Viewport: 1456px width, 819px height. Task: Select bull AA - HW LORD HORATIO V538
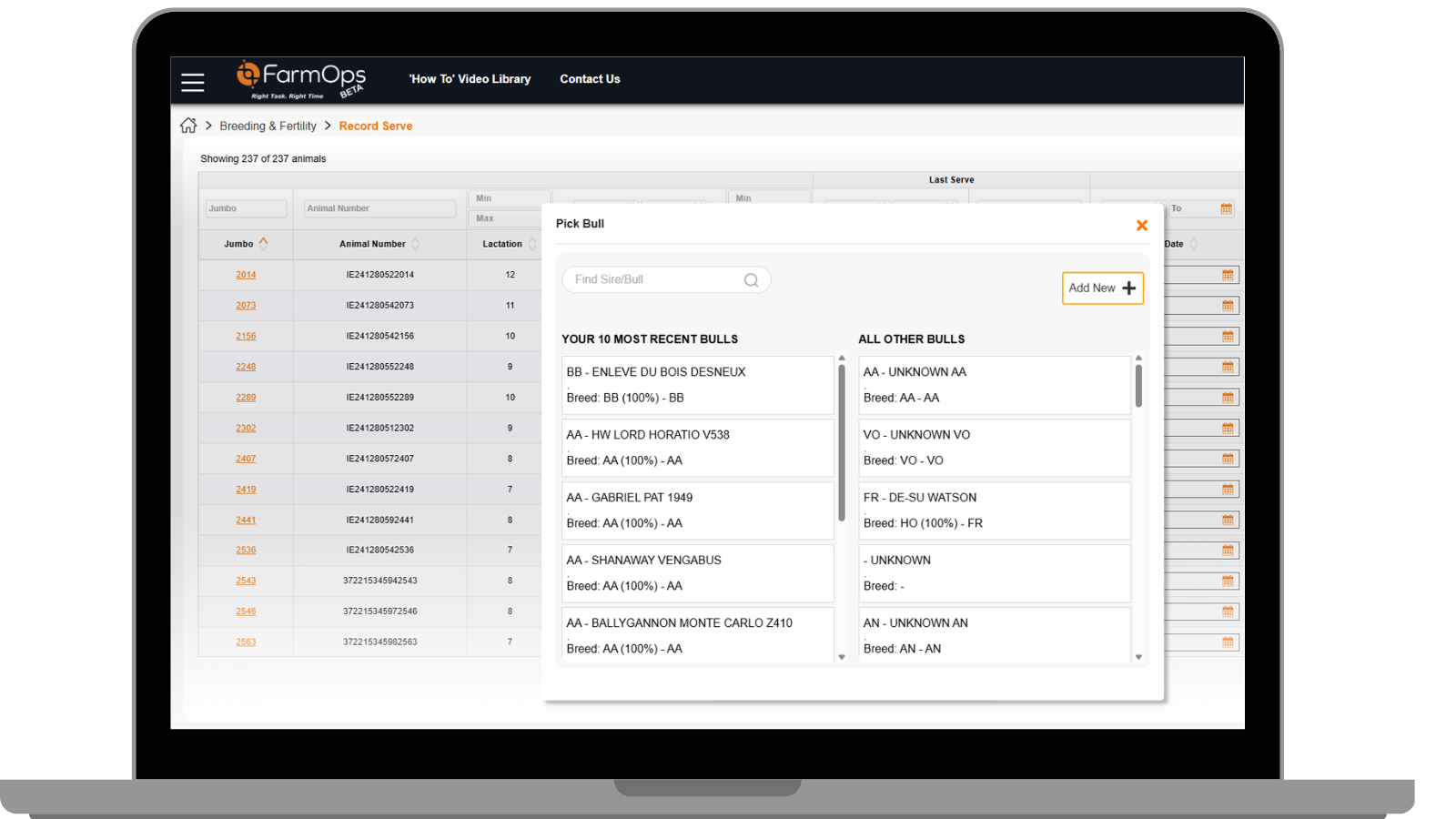pos(697,448)
